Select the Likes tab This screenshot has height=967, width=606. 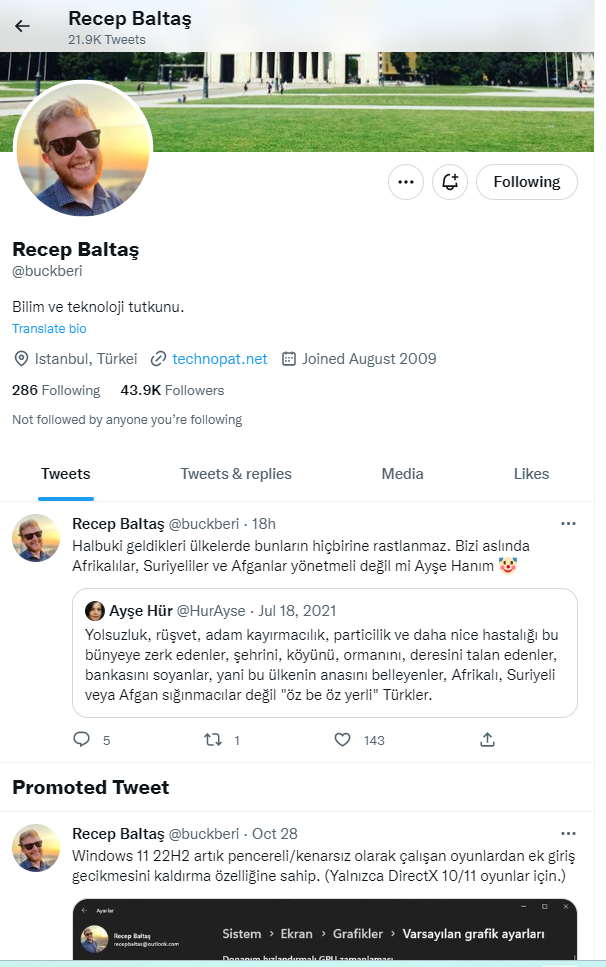(x=531, y=473)
